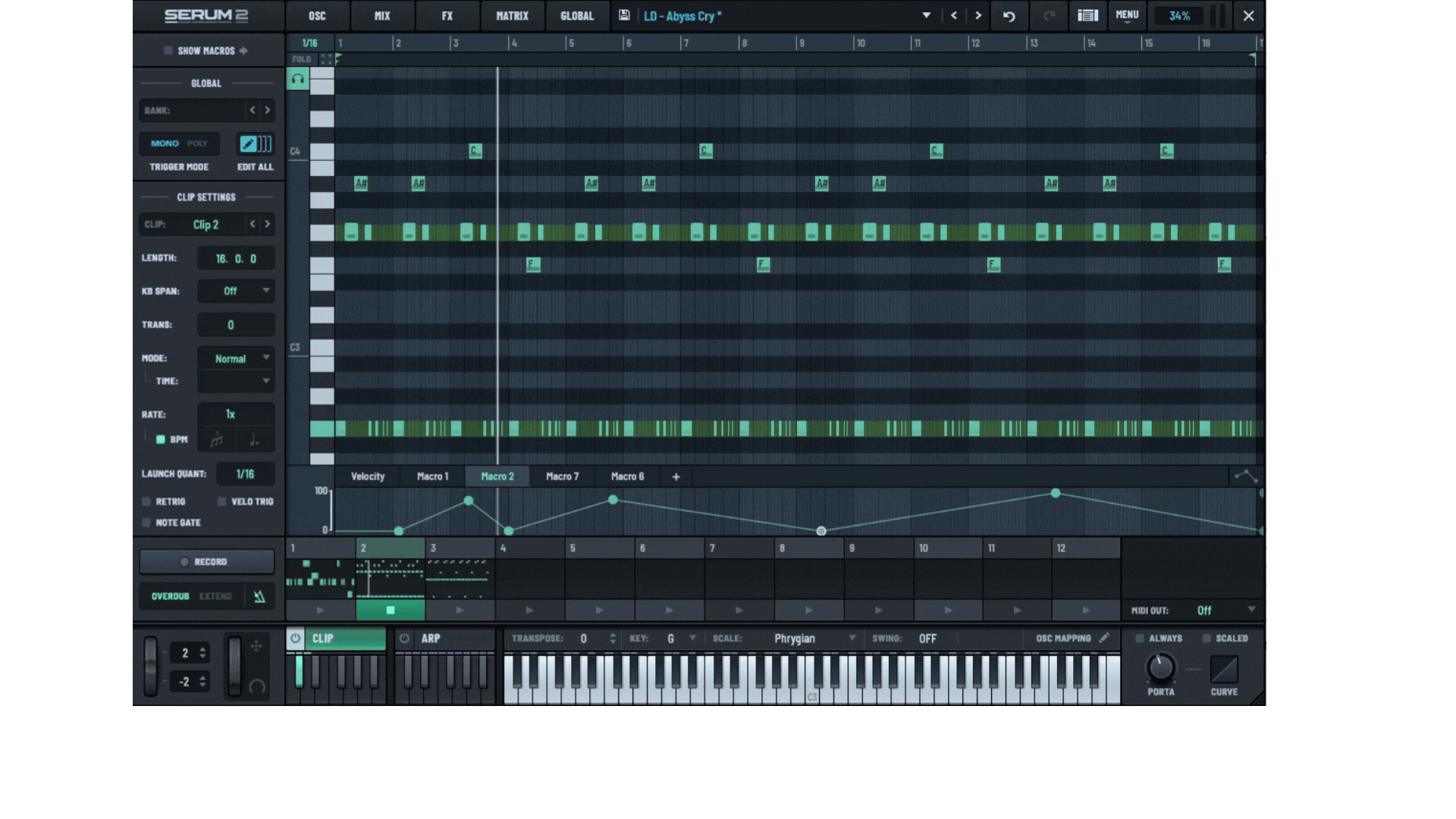Image resolution: width=1456 pixels, height=819 pixels.
Task: Open the KB Span dropdown
Action: [236, 291]
